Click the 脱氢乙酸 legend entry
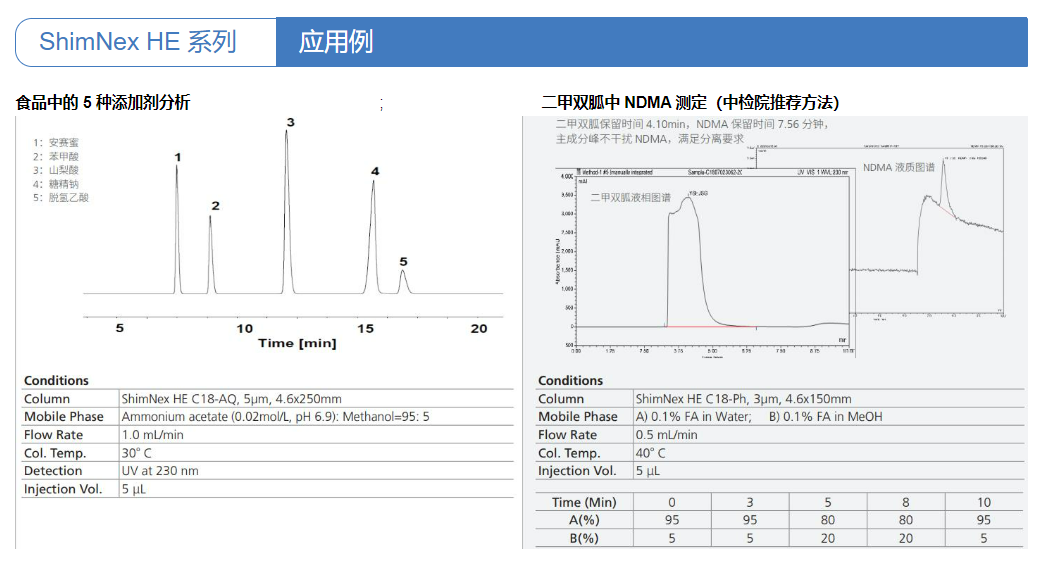Viewport: 1047px width, 566px height. coord(62,198)
